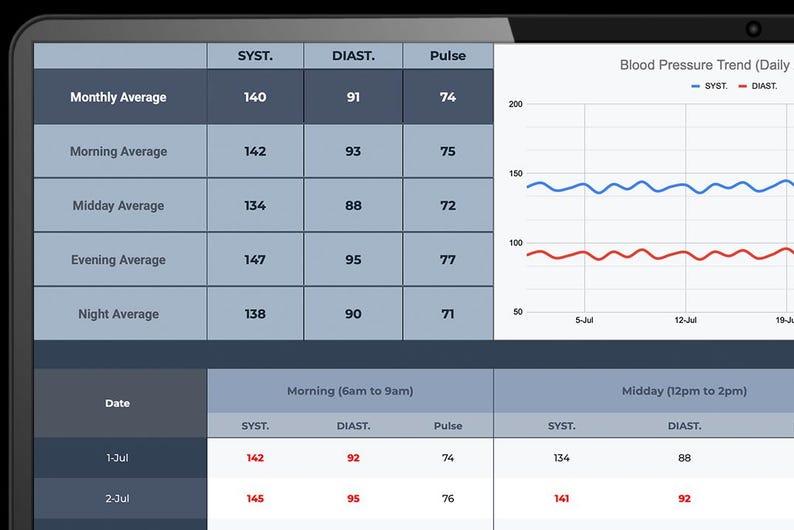Image resolution: width=794 pixels, height=530 pixels.
Task: Select Monthly Average pulse value 74
Action: 448,97
